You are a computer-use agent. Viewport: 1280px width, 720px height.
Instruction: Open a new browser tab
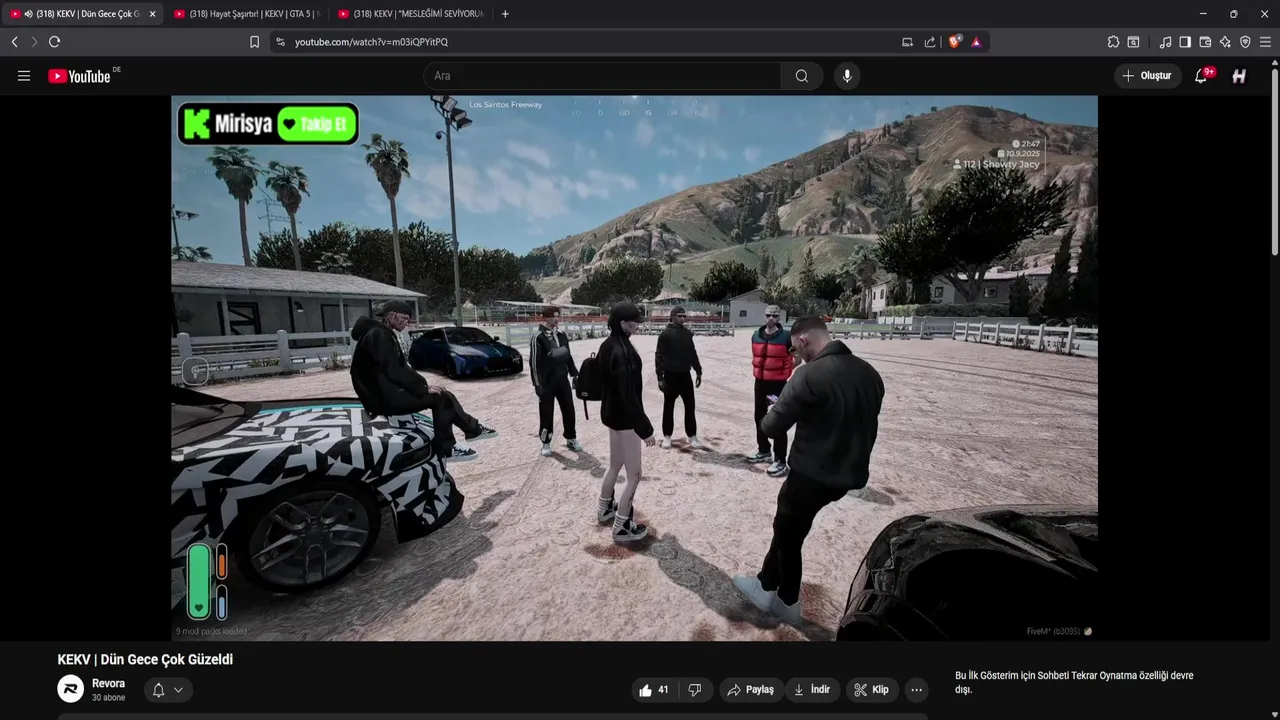tap(505, 14)
